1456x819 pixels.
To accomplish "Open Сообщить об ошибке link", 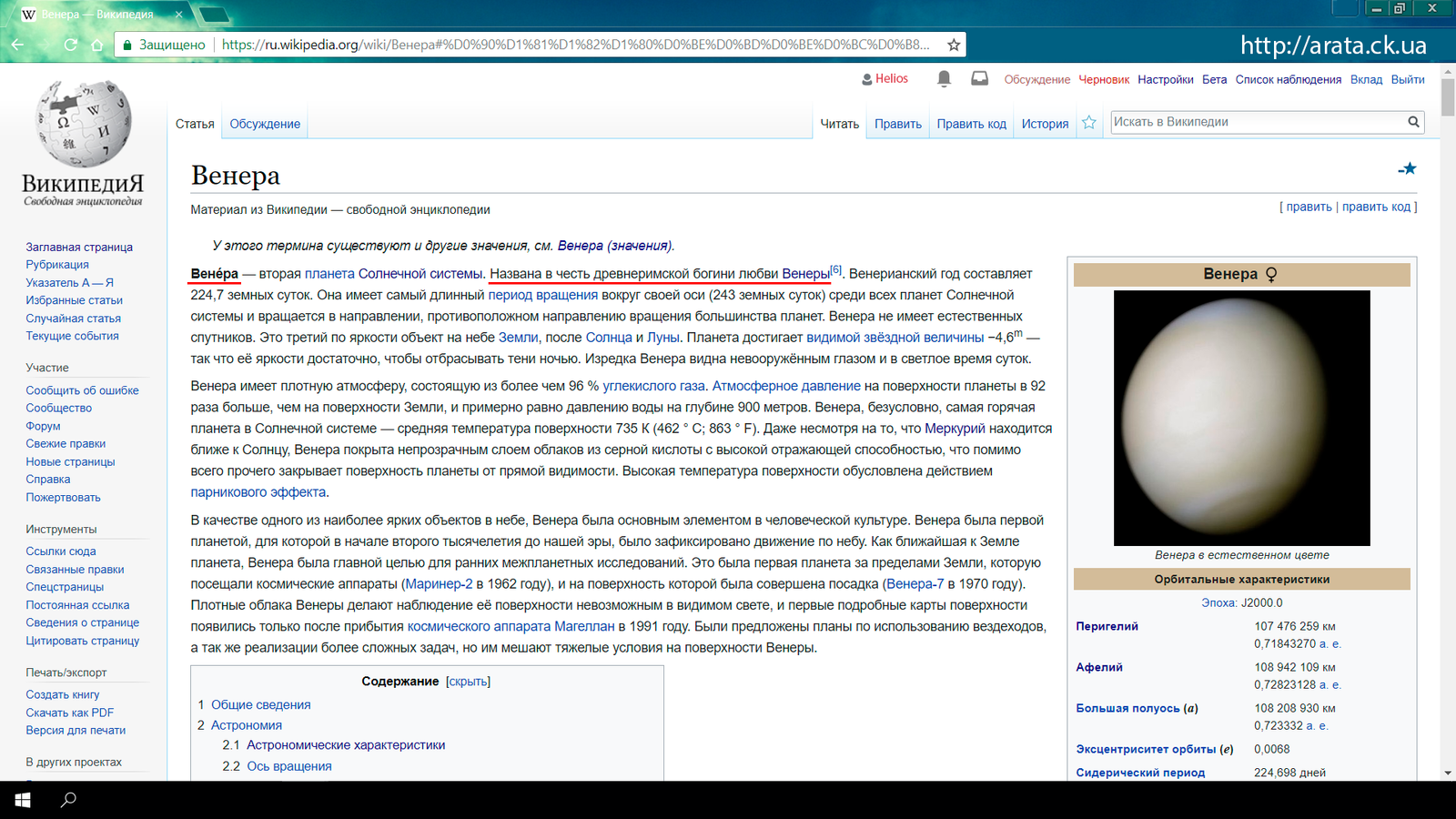I will coord(82,390).
